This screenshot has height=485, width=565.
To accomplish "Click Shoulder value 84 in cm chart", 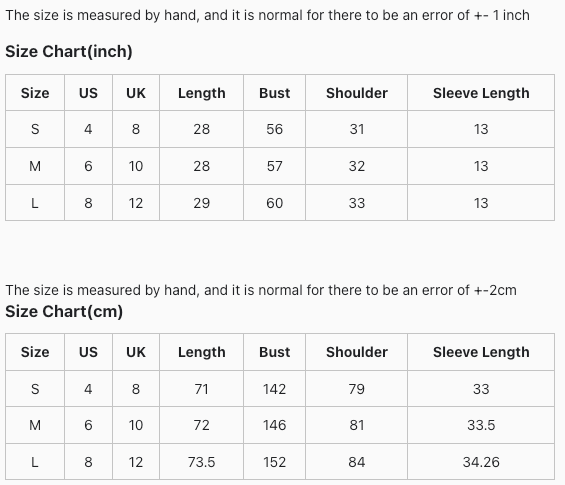I will tap(357, 462).
